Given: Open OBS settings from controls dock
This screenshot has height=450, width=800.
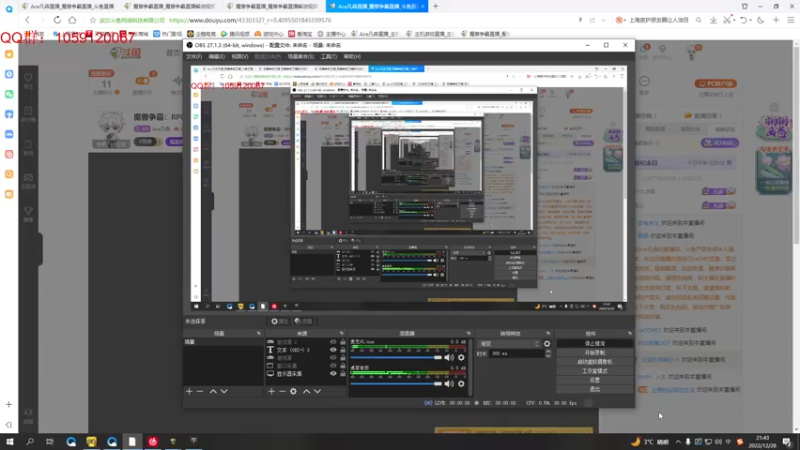Looking at the screenshot, I should (594, 380).
